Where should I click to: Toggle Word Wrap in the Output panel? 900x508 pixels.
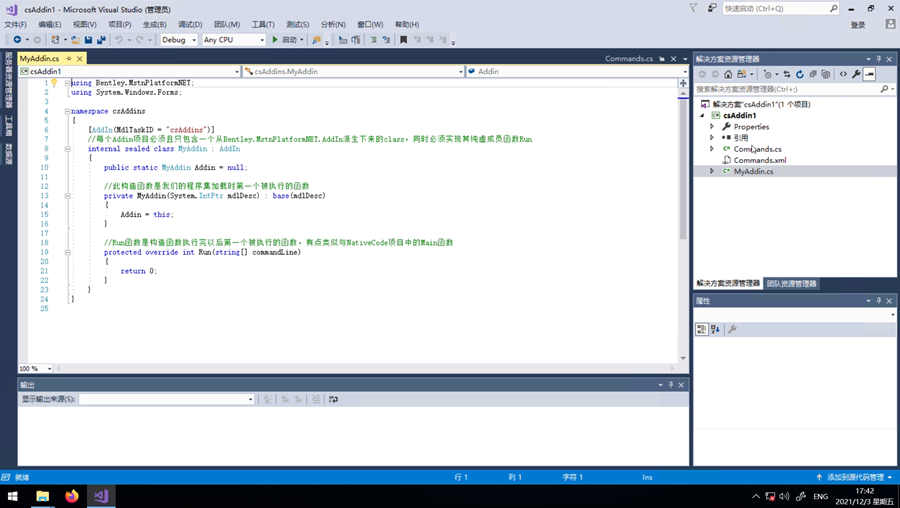click(333, 399)
